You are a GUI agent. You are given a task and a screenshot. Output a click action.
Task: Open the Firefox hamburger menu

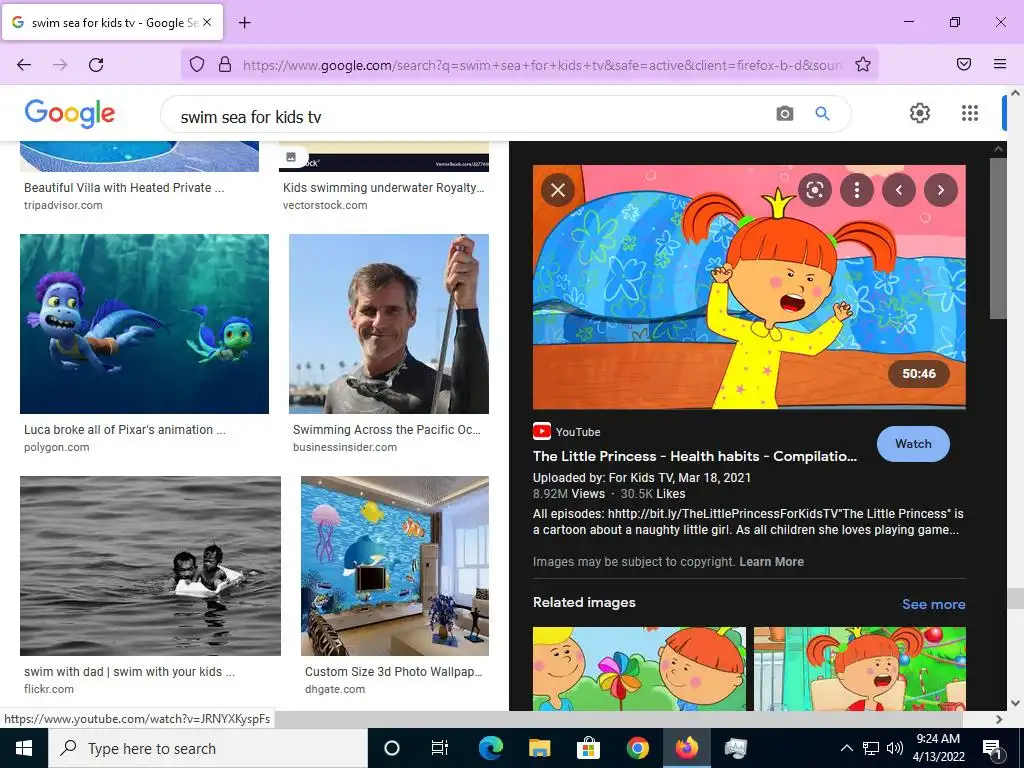pyautogui.click(x=1000, y=64)
